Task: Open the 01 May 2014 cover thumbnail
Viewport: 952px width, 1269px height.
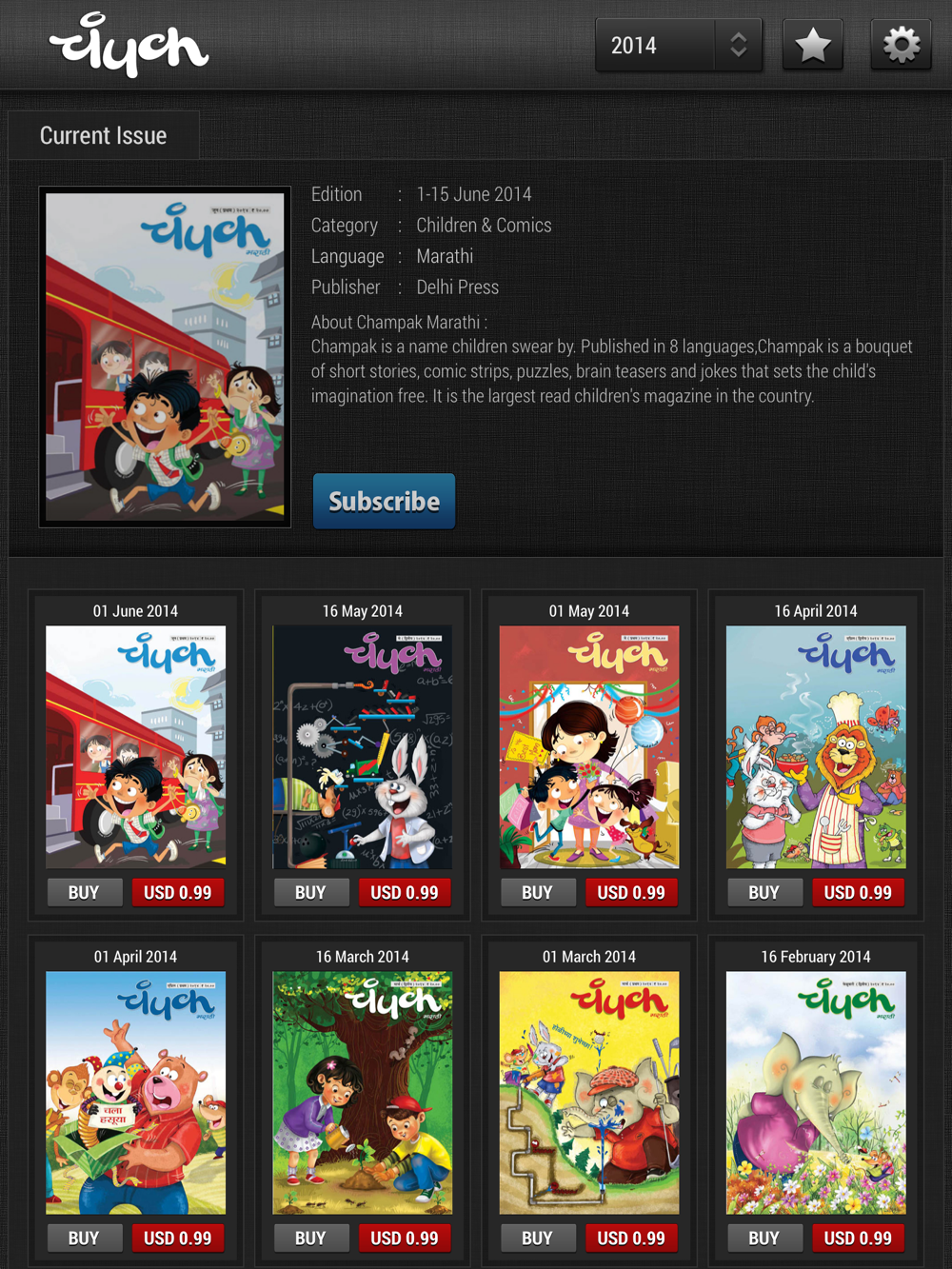Action: point(589,746)
